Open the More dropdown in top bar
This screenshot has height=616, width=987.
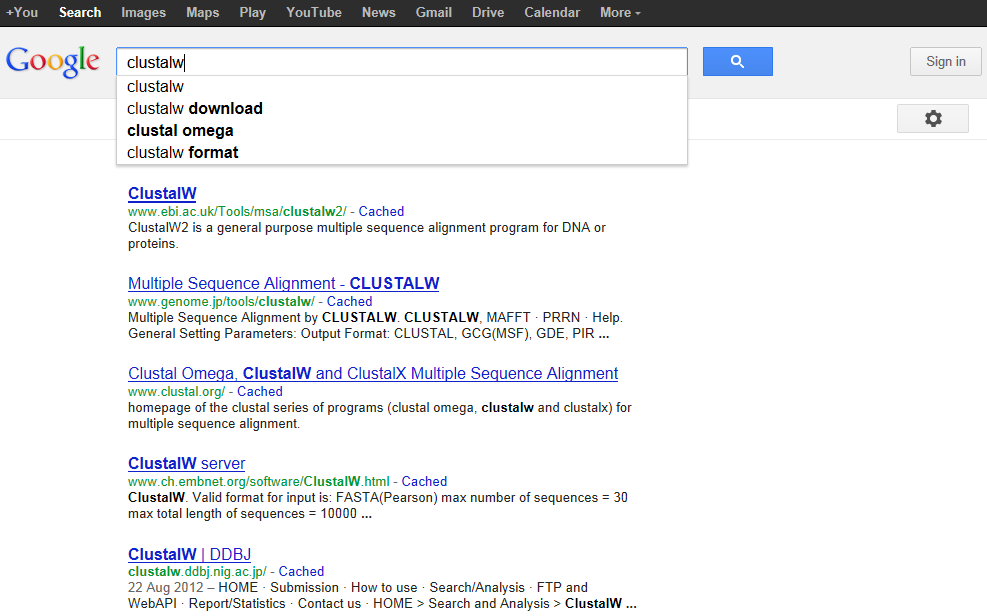[x=620, y=13]
